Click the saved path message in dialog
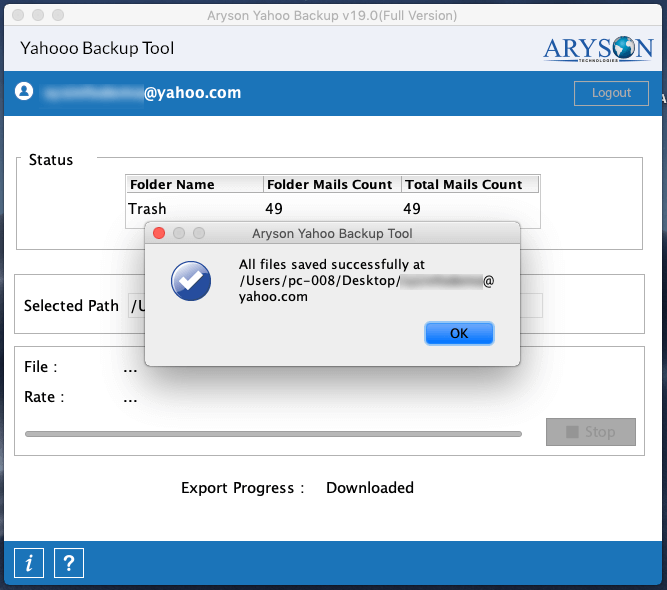 pyautogui.click(x=366, y=280)
